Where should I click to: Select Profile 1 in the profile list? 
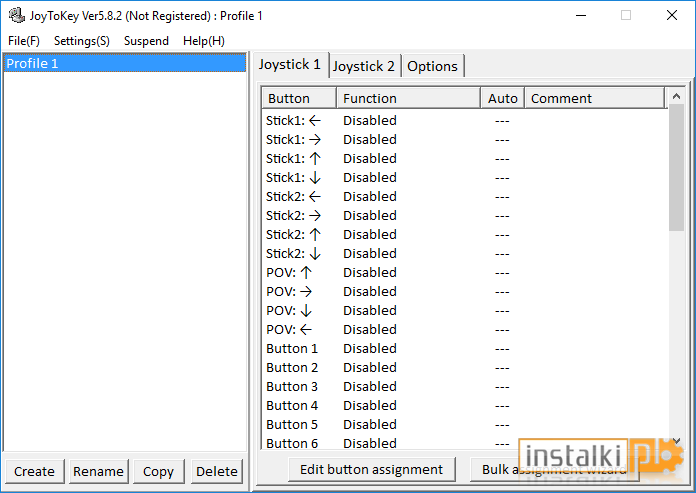[x=125, y=63]
